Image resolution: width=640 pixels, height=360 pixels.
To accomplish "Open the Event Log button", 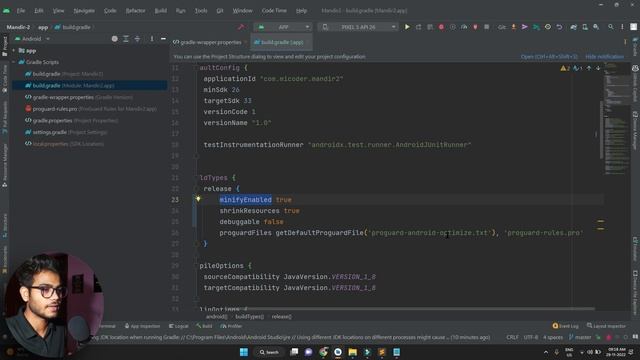I will pyautogui.click(x=566, y=326).
